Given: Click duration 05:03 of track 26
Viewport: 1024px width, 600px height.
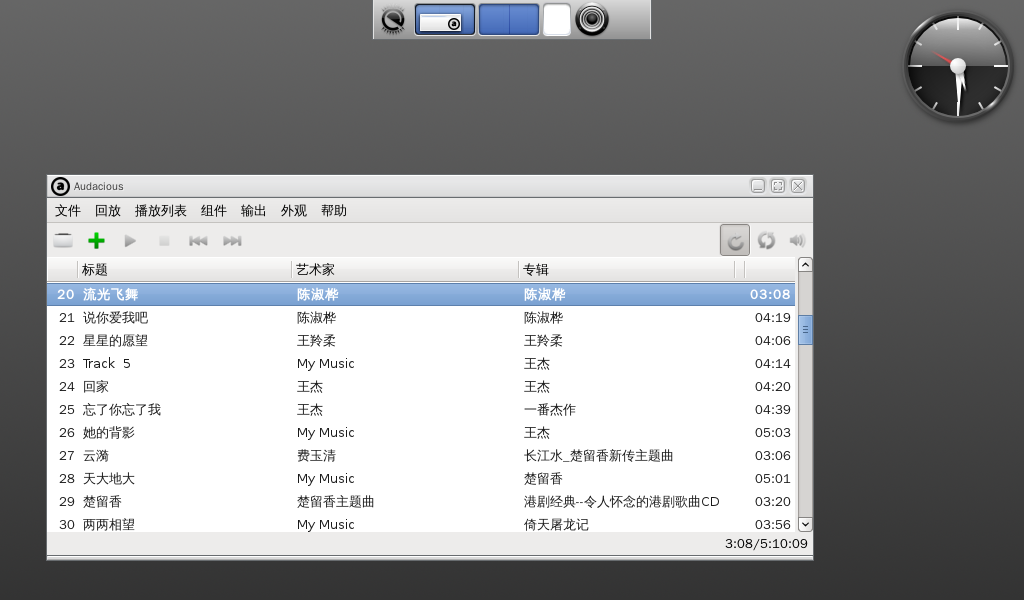Looking at the screenshot, I should 773,432.
